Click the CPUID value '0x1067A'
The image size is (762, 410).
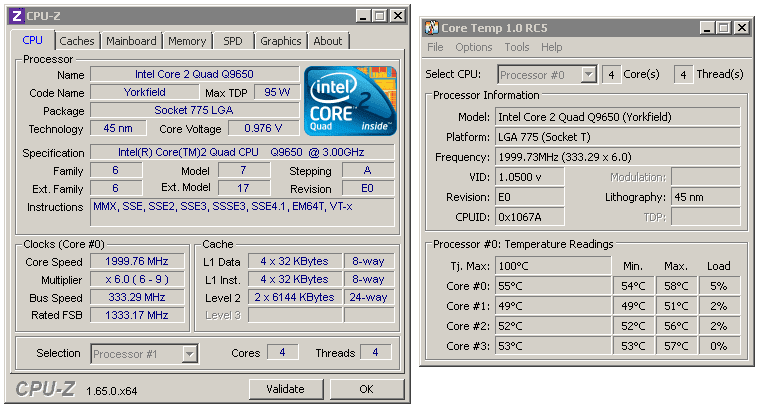click(530, 217)
